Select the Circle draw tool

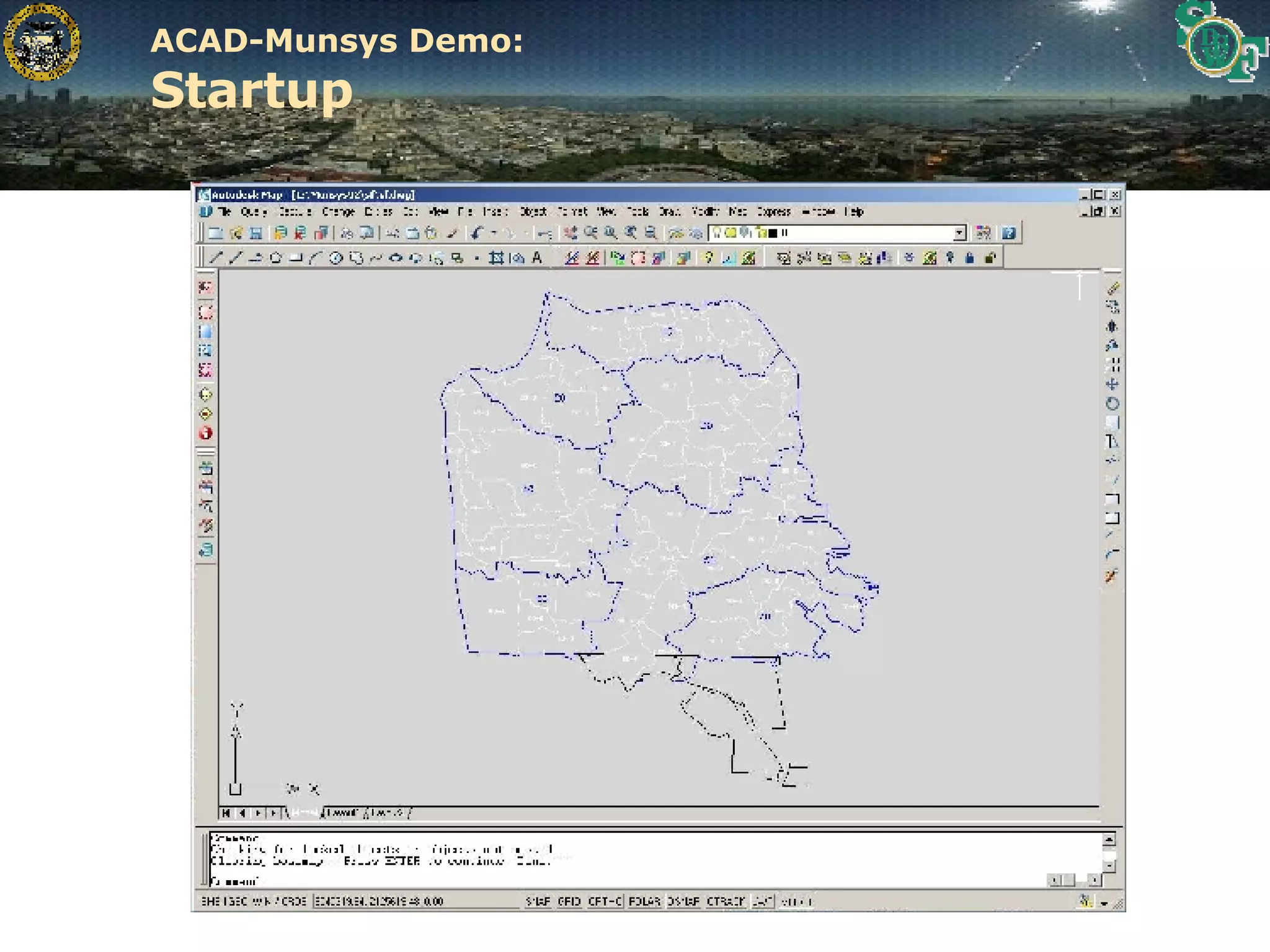[x=335, y=258]
